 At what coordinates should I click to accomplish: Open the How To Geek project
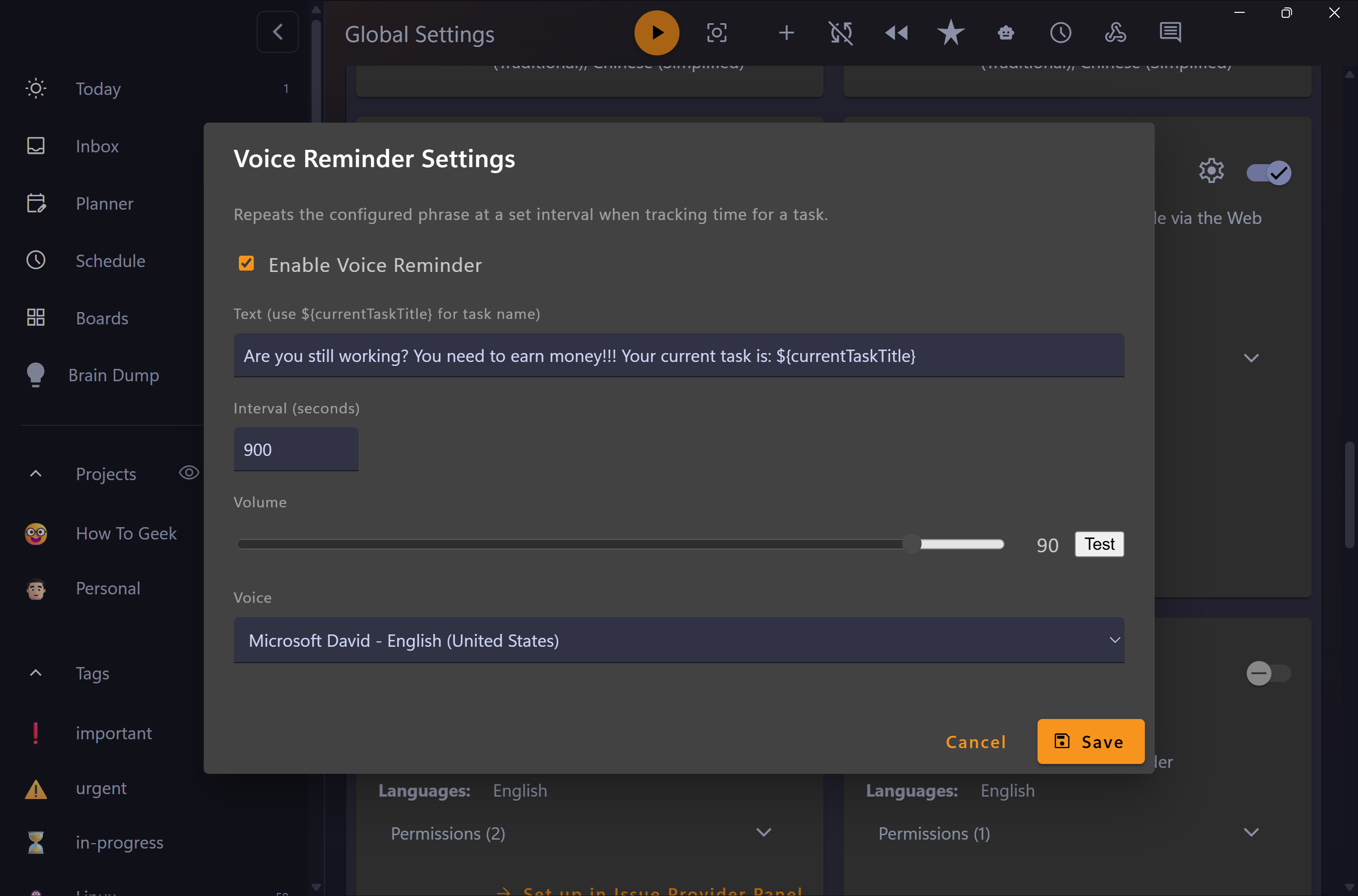(x=126, y=533)
